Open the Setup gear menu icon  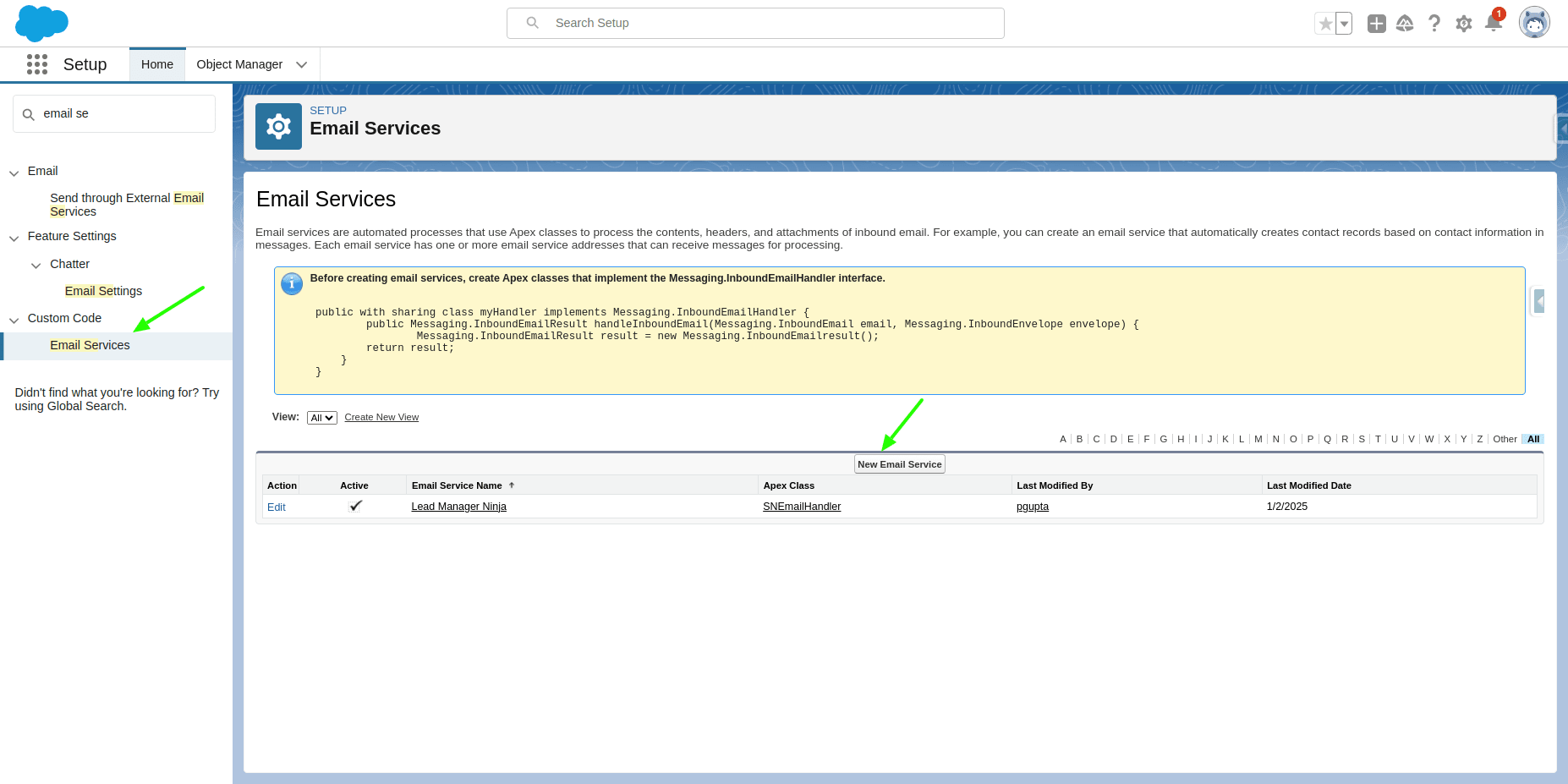pyautogui.click(x=1464, y=24)
